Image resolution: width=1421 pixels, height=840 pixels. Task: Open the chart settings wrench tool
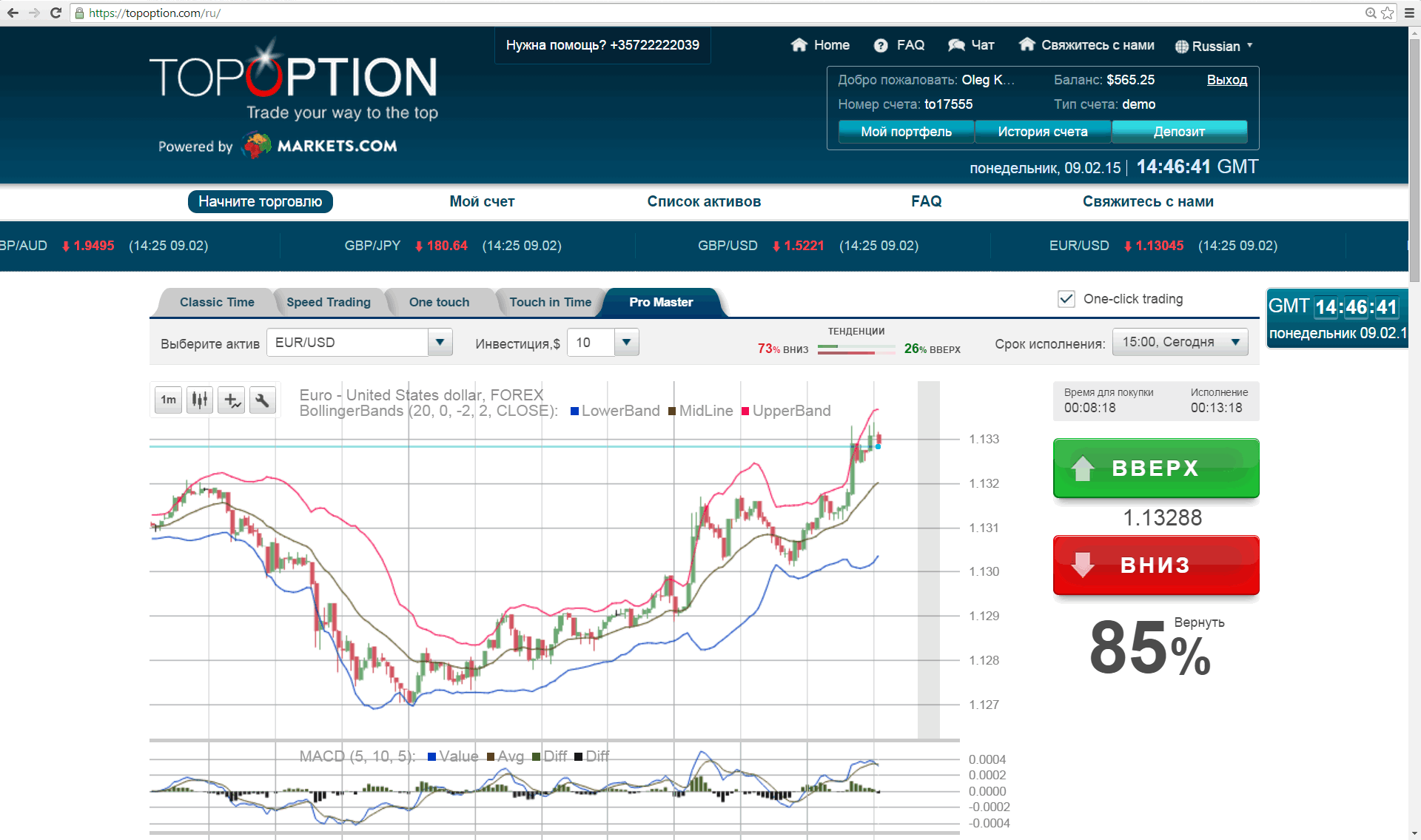[263, 400]
